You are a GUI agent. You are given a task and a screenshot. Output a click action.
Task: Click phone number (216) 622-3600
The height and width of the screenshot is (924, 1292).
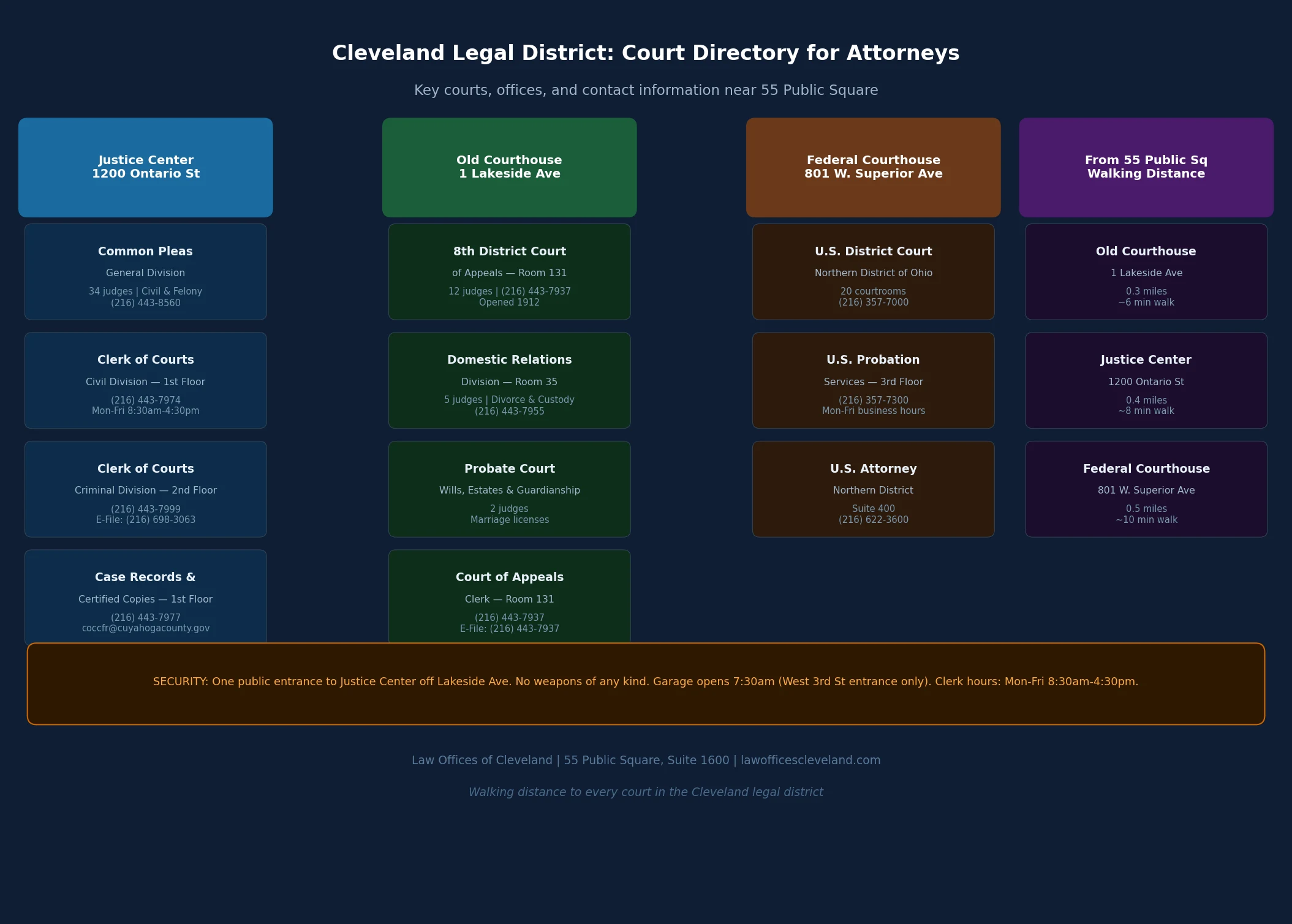[x=874, y=520]
